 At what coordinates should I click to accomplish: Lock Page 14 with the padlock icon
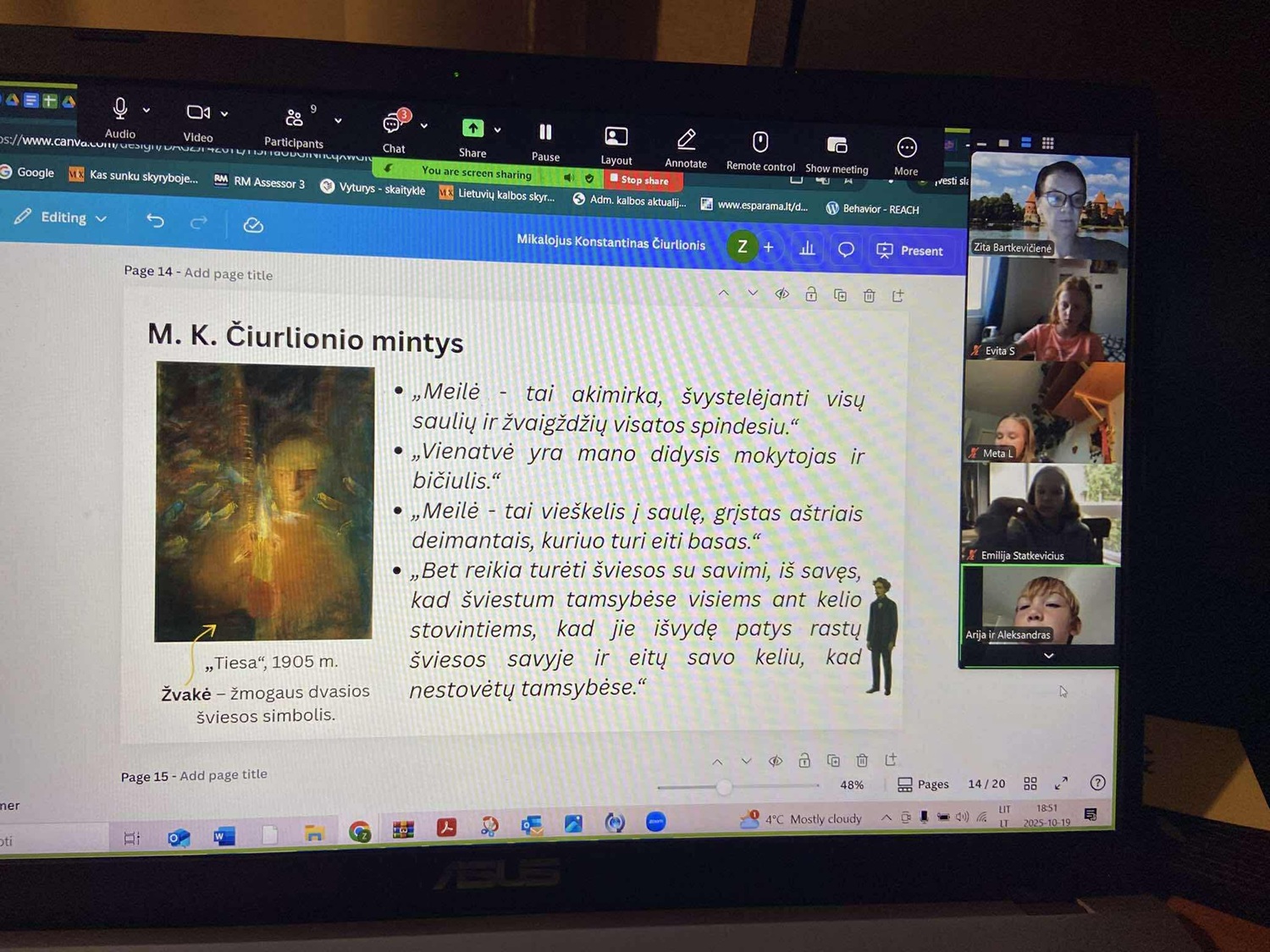pos(811,294)
